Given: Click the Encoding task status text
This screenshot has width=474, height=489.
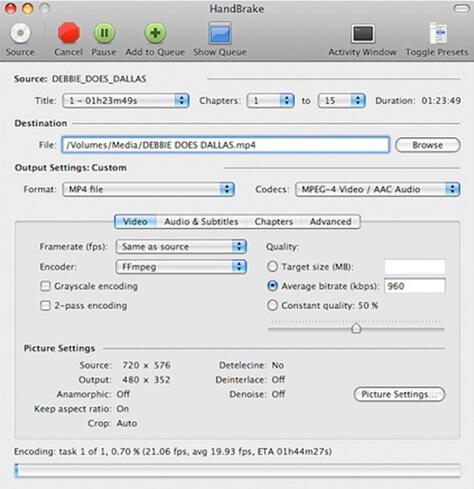Looking at the screenshot, I should pos(173,452).
